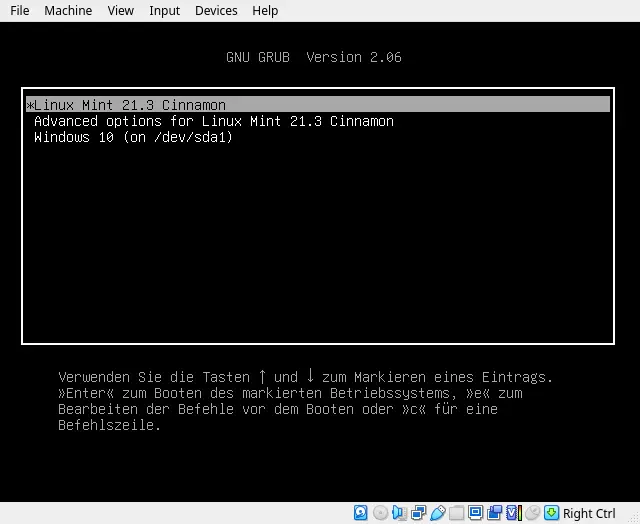Click the hard disk activity status icon
The image size is (640, 524).
[x=361, y=513]
